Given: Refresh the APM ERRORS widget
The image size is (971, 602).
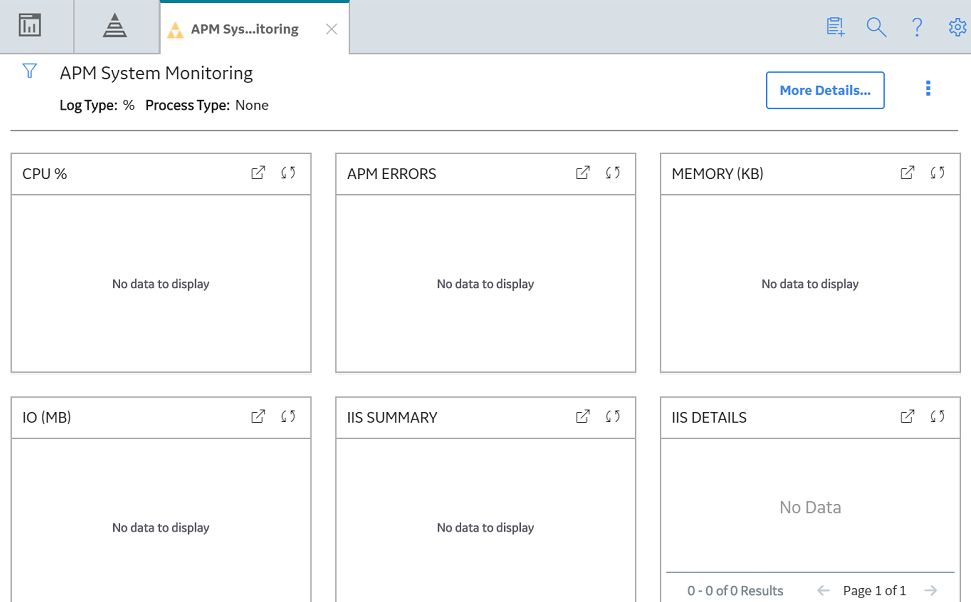Looking at the screenshot, I should pyautogui.click(x=612, y=173).
